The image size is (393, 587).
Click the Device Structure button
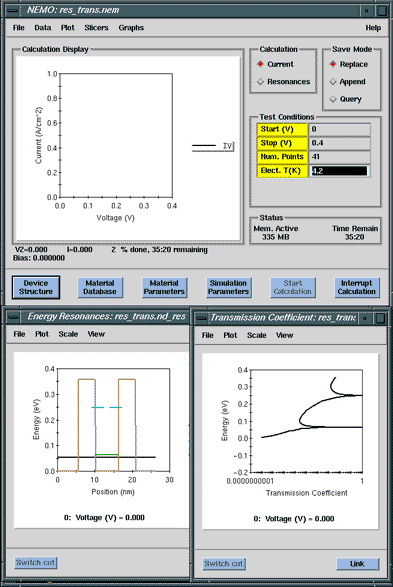[x=36, y=288]
